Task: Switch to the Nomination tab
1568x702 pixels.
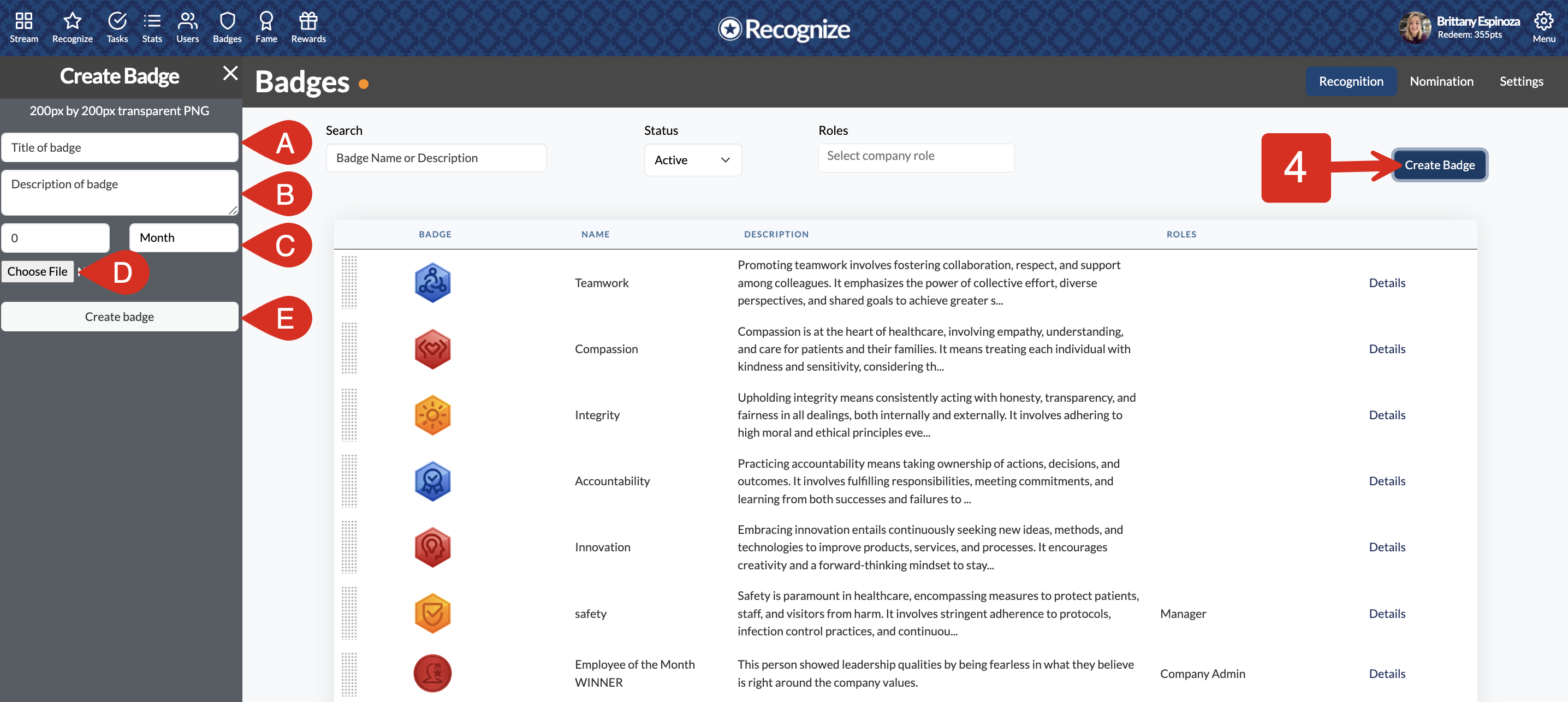Action: [1441, 81]
